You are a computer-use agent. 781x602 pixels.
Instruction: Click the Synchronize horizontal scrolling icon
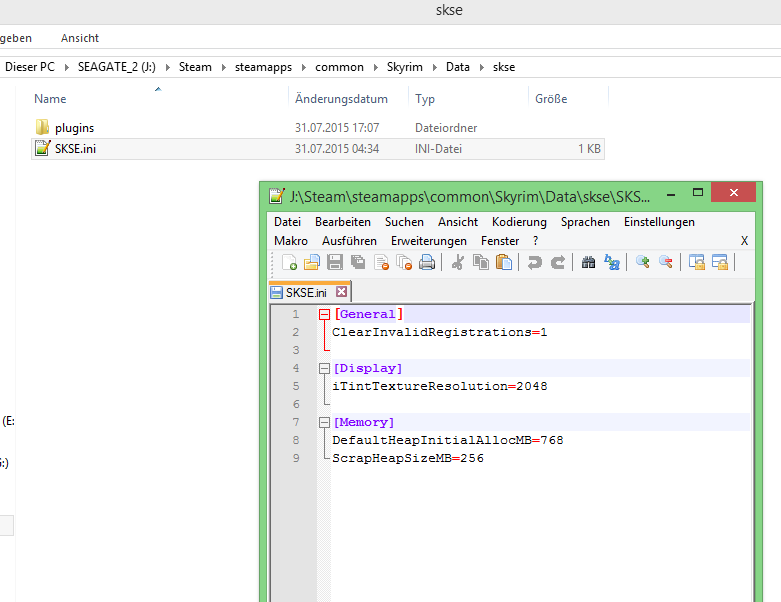(x=720, y=262)
